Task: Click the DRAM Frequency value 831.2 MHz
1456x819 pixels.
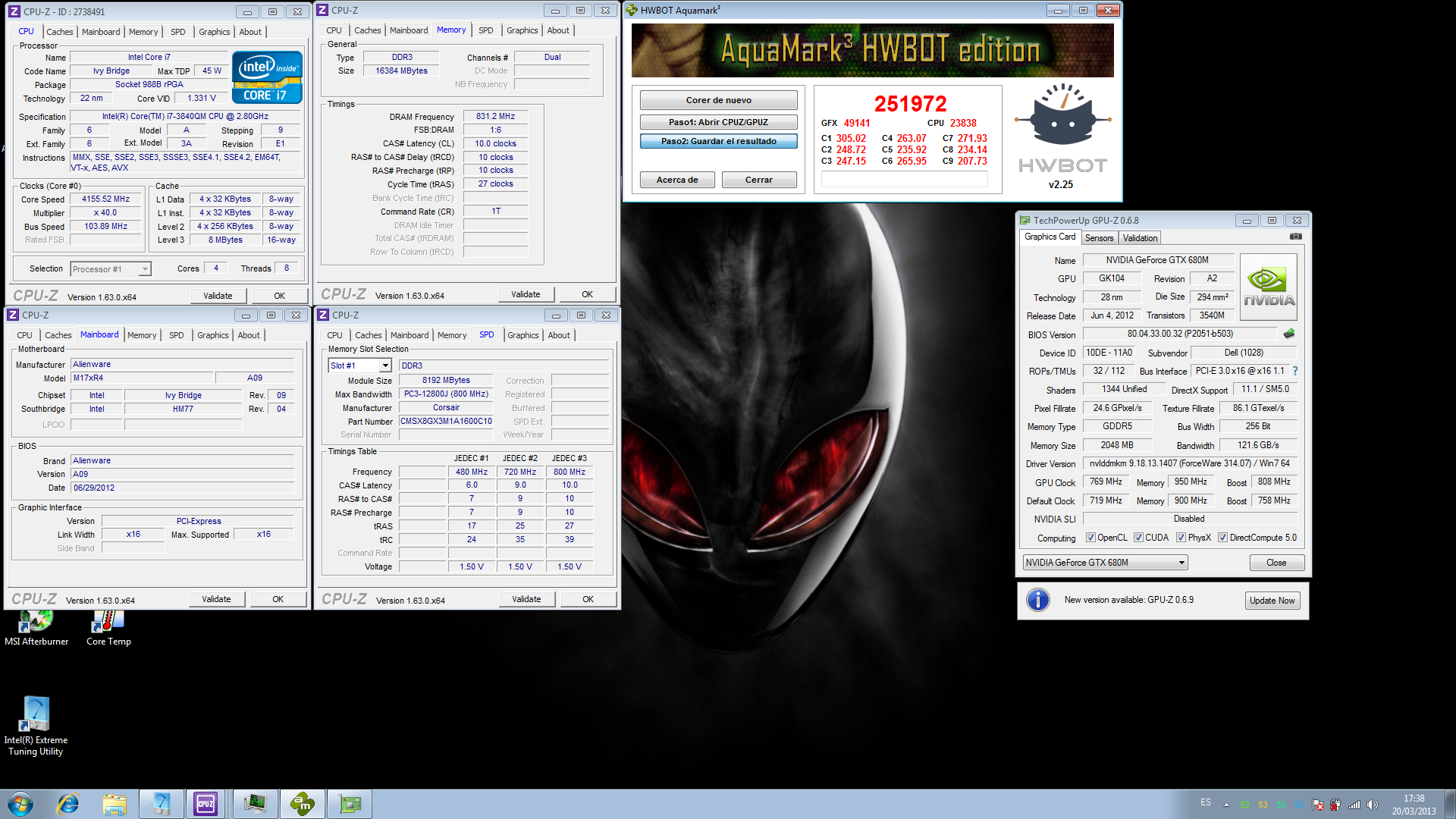Action: pos(495,117)
